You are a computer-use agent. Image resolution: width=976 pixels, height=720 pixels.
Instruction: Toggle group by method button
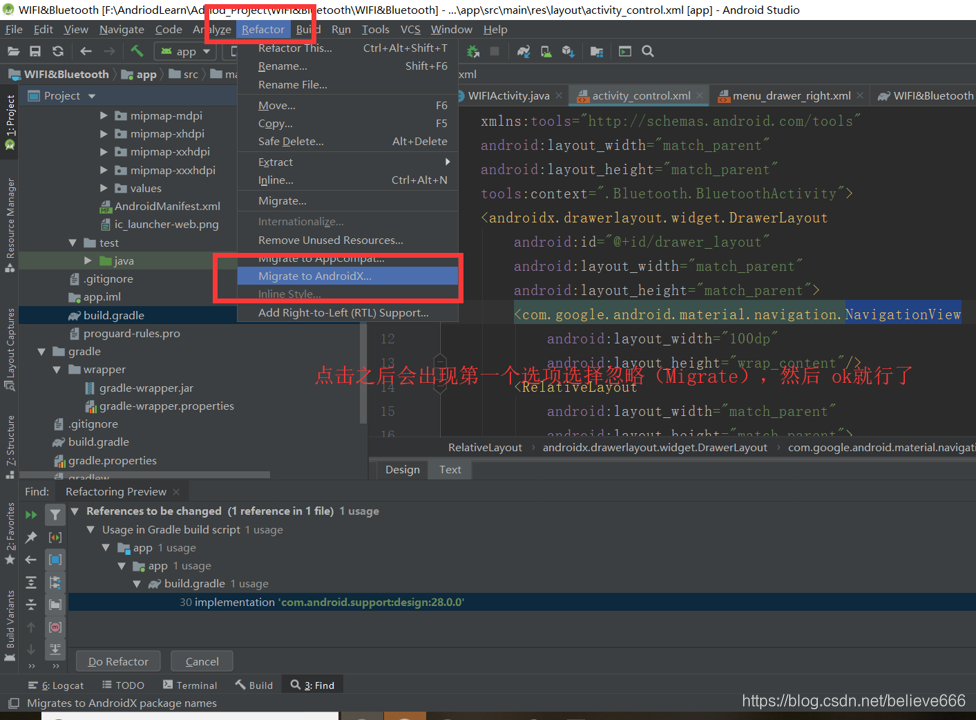[x=55, y=627]
